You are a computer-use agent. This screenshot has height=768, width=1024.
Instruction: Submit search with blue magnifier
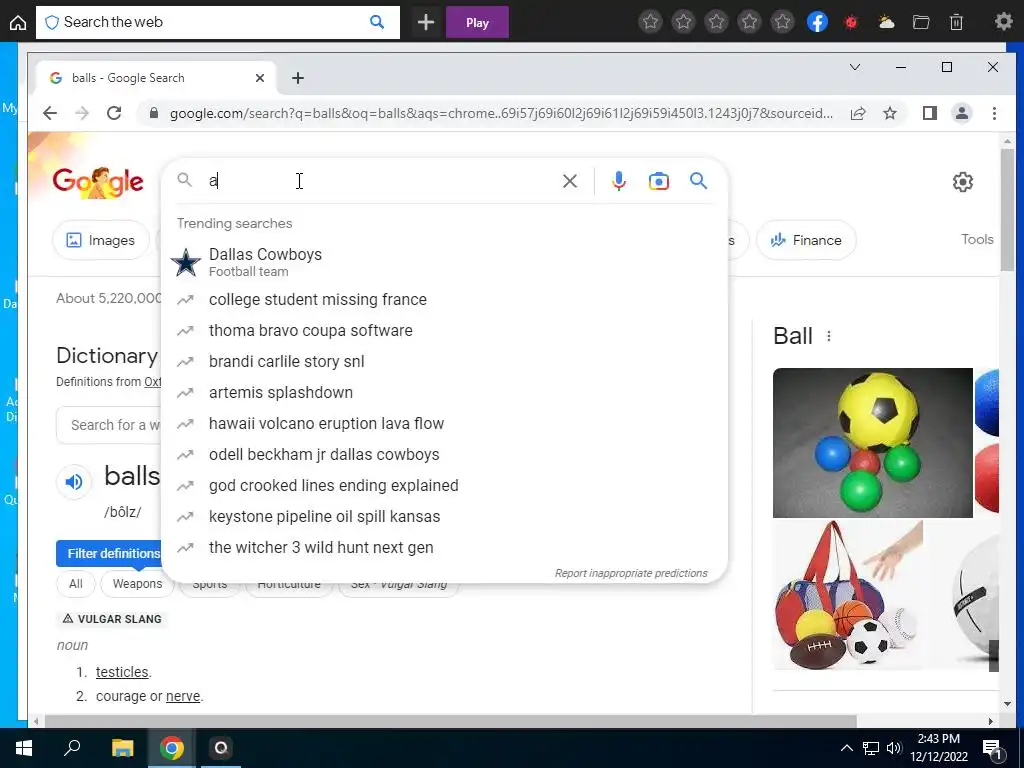coord(699,181)
